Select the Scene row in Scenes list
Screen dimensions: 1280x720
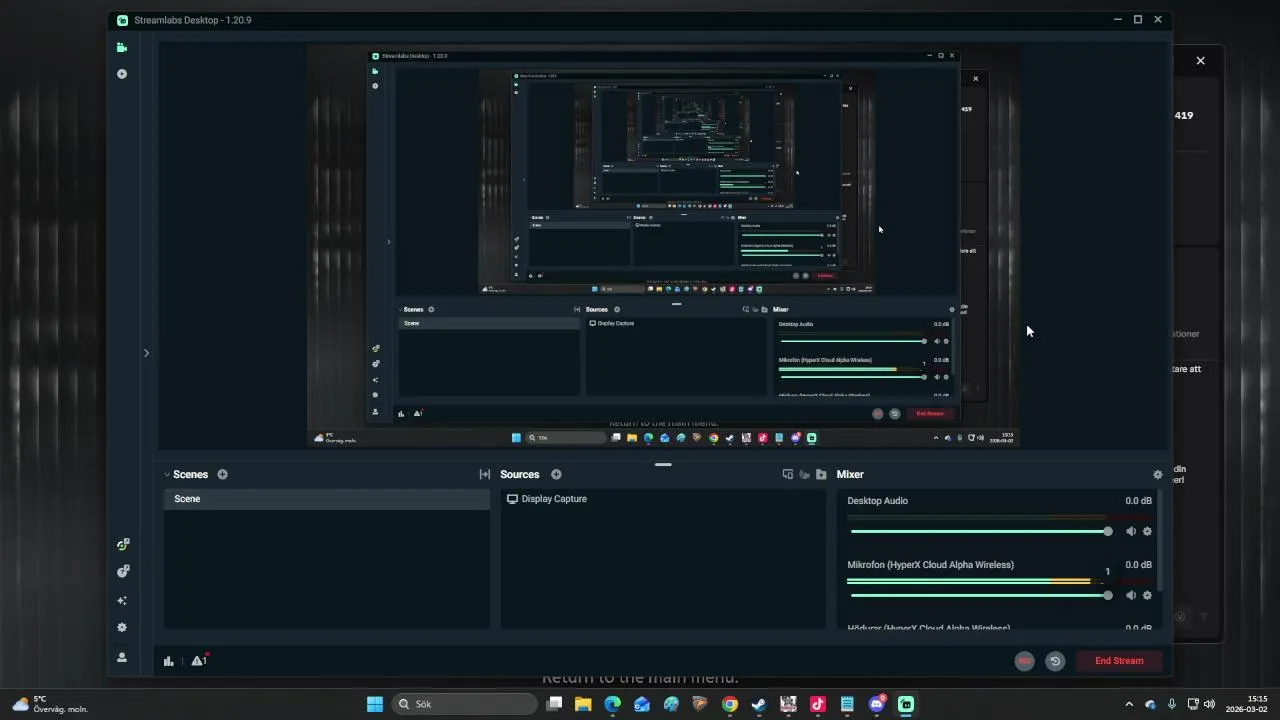pos(327,499)
